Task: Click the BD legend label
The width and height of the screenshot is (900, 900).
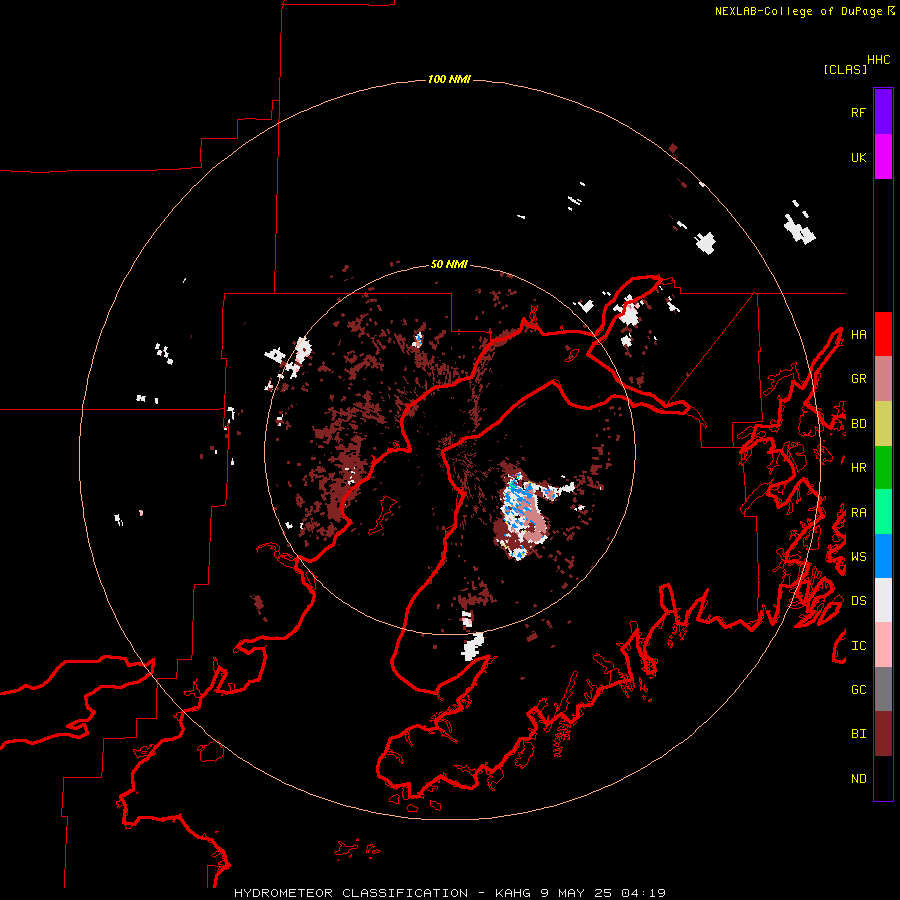Action: coord(858,424)
